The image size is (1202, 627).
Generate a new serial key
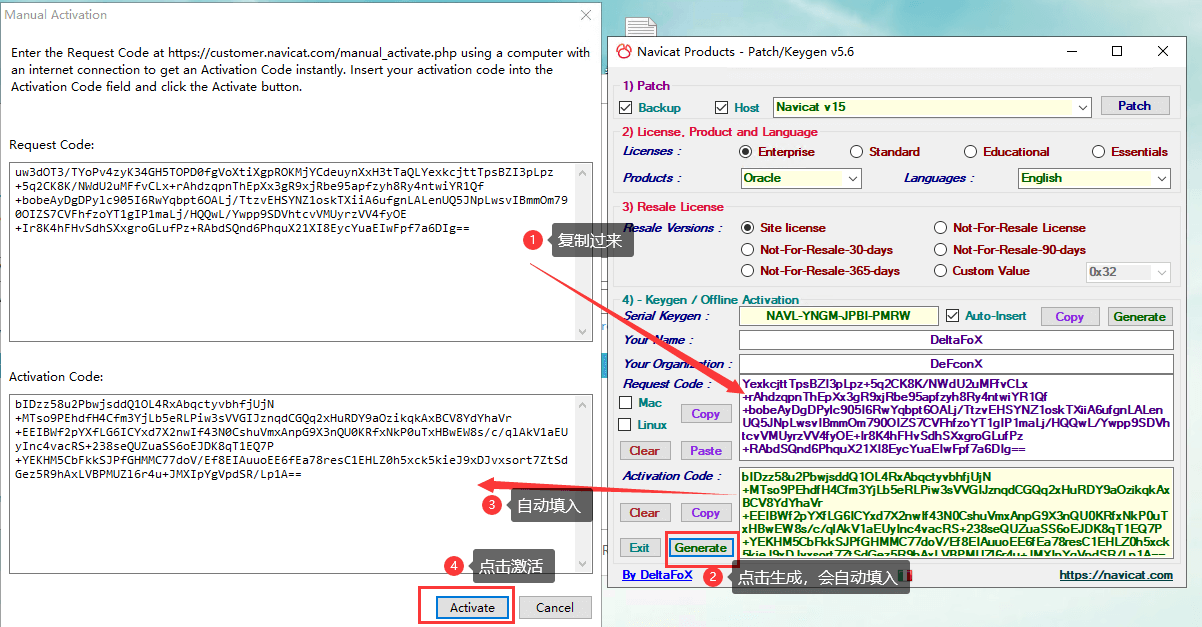(1139, 317)
